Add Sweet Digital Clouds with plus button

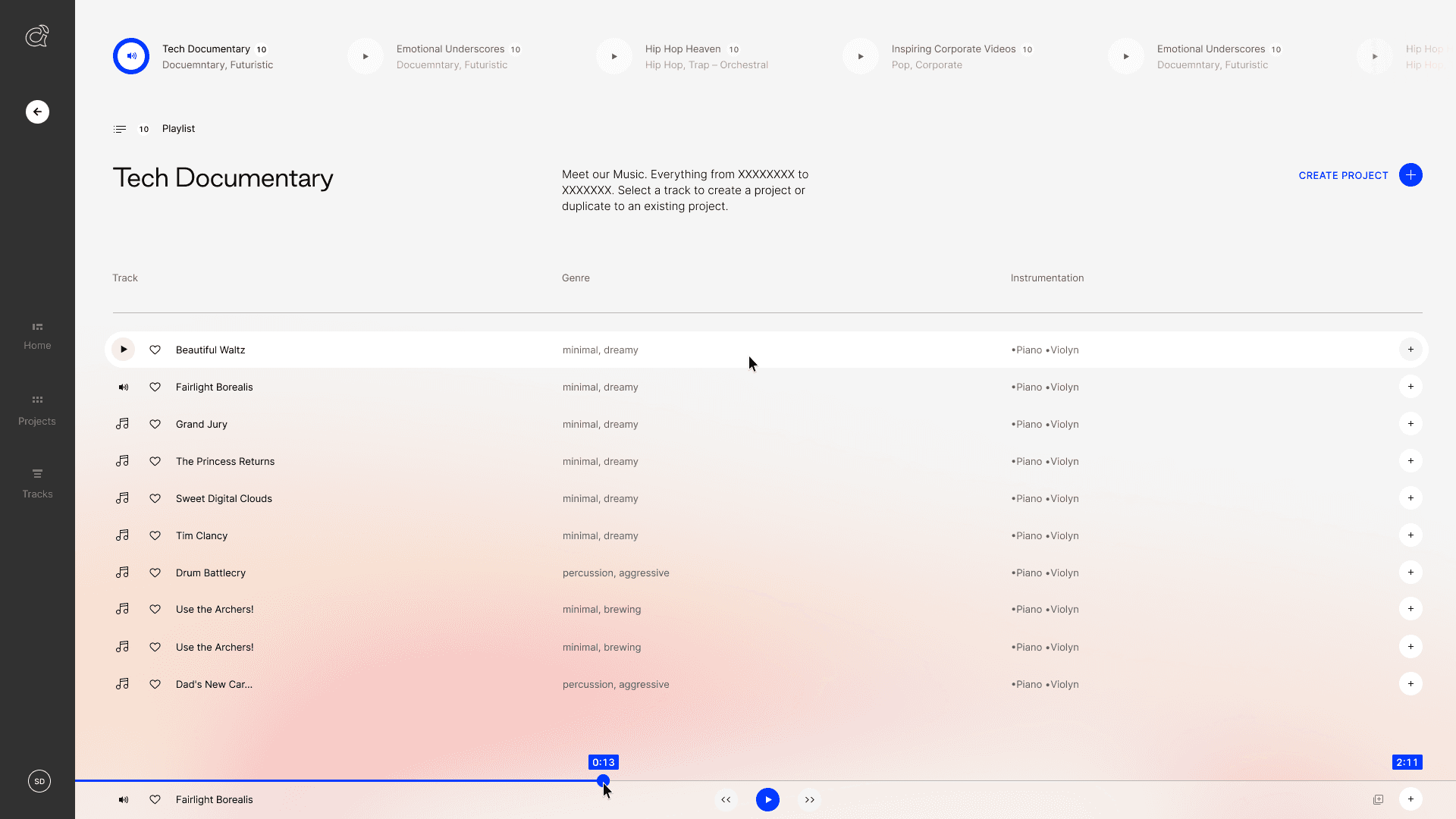point(1410,498)
